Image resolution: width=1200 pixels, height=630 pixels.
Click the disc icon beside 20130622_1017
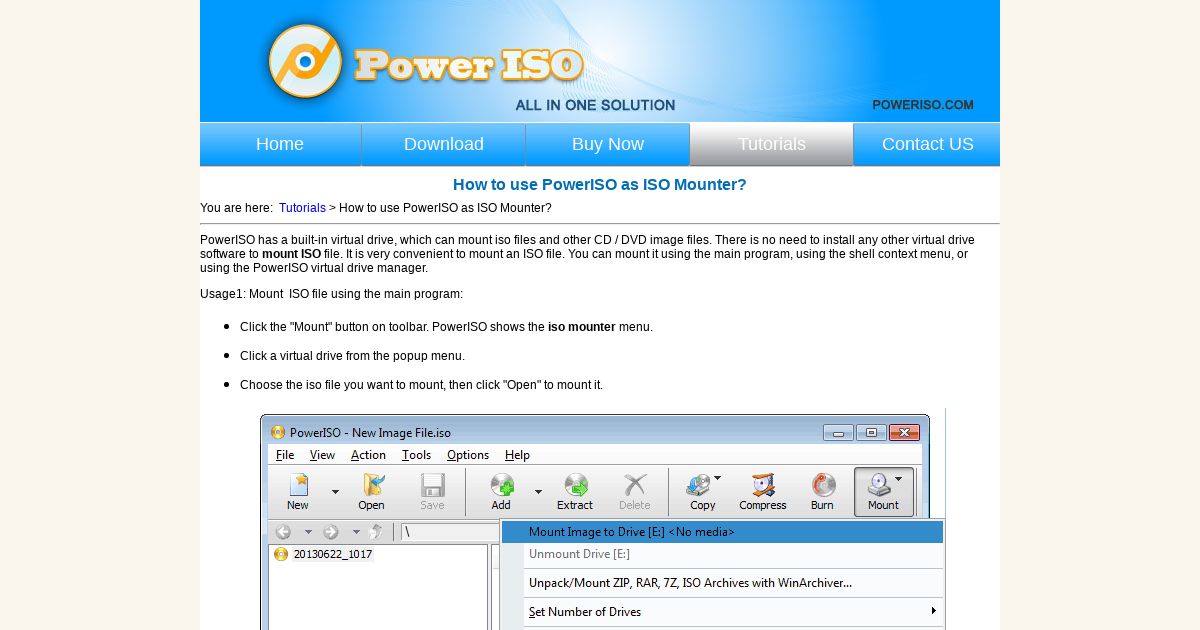[x=281, y=554]
